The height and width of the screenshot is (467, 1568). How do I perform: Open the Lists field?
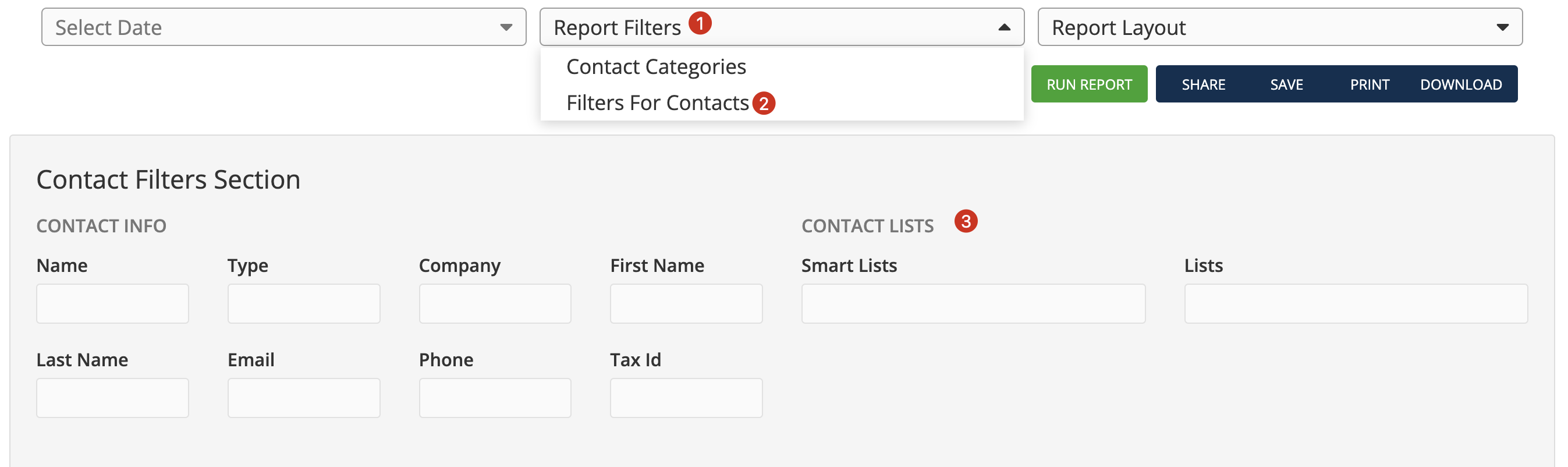1356,303
